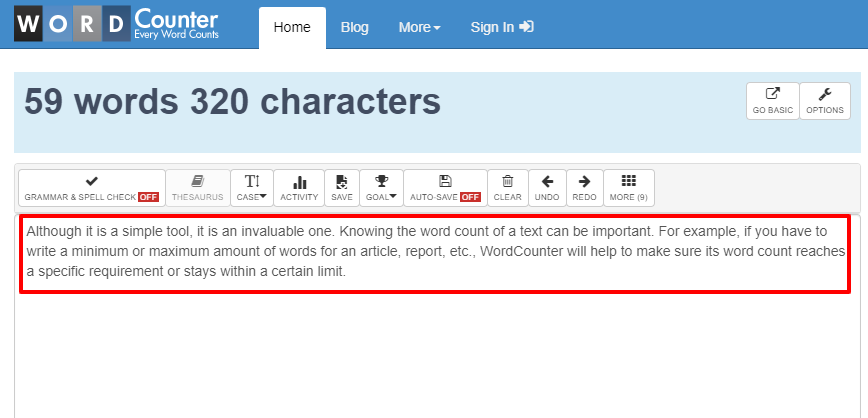
Task: Open the More menu in navigation bar
Action: coord(419,27)
